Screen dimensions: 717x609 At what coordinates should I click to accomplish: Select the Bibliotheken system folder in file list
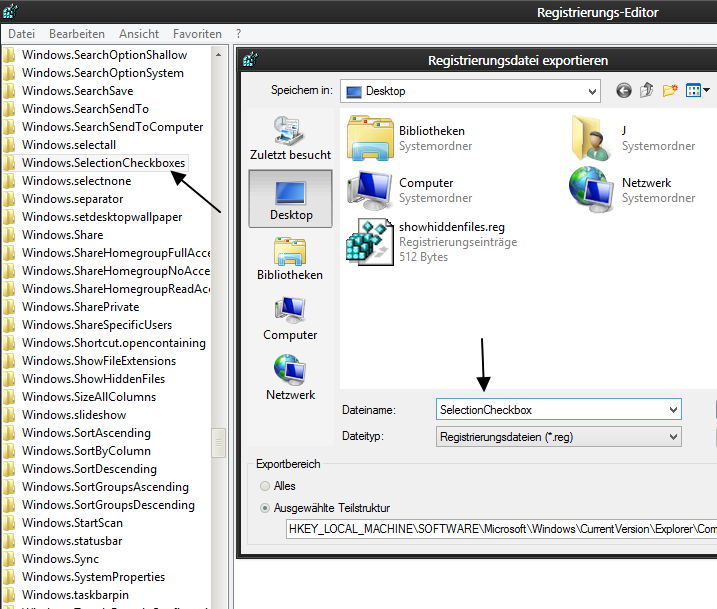[410, 138]
